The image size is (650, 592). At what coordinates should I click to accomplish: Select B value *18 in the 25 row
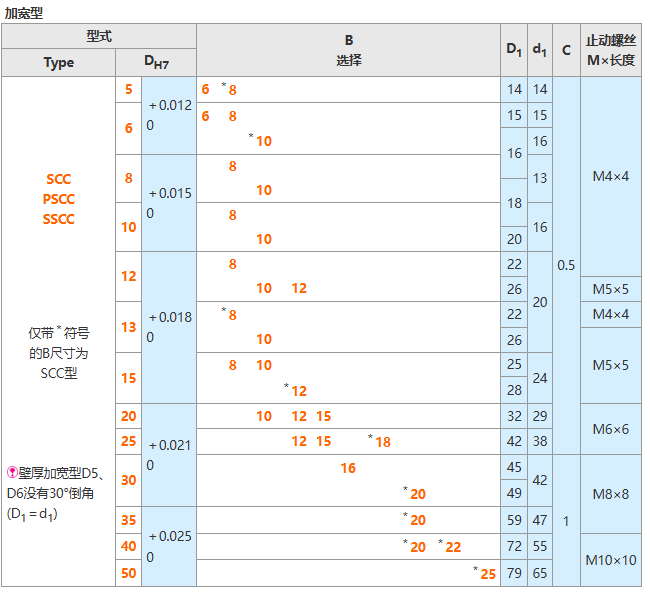379,441
